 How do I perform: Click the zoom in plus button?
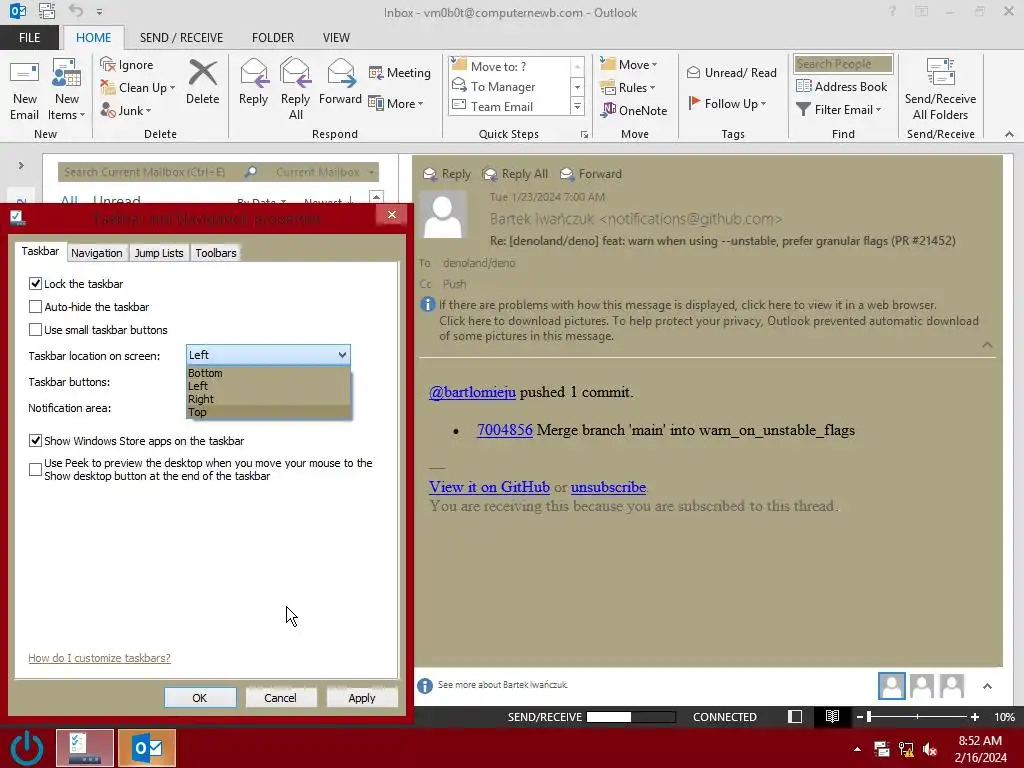[x=975, y=716]
